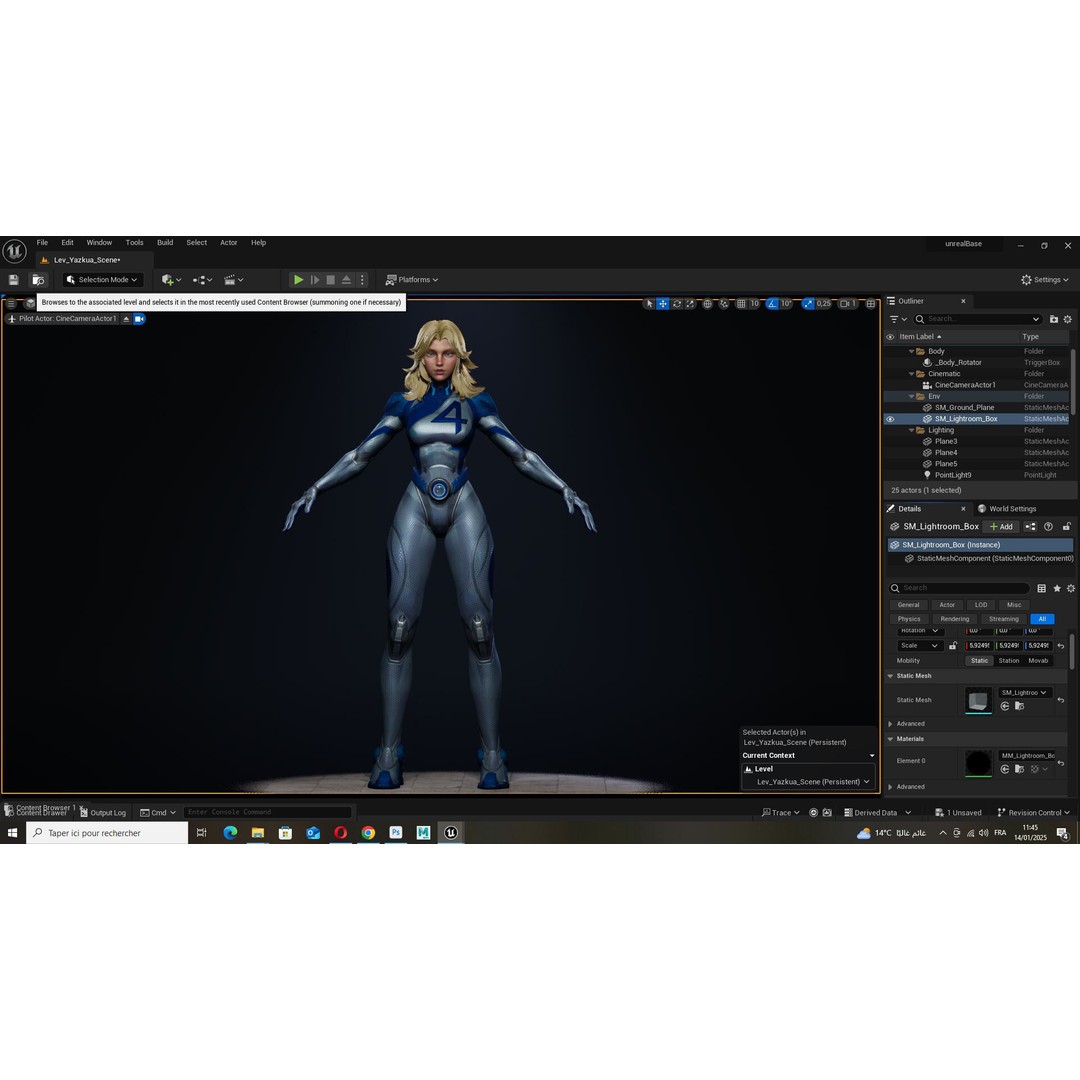Toggle the Scale lock ratio icon
The height and width of the screenshot is (1080, 1080).
pyautogui.click(x=953, y=646)
